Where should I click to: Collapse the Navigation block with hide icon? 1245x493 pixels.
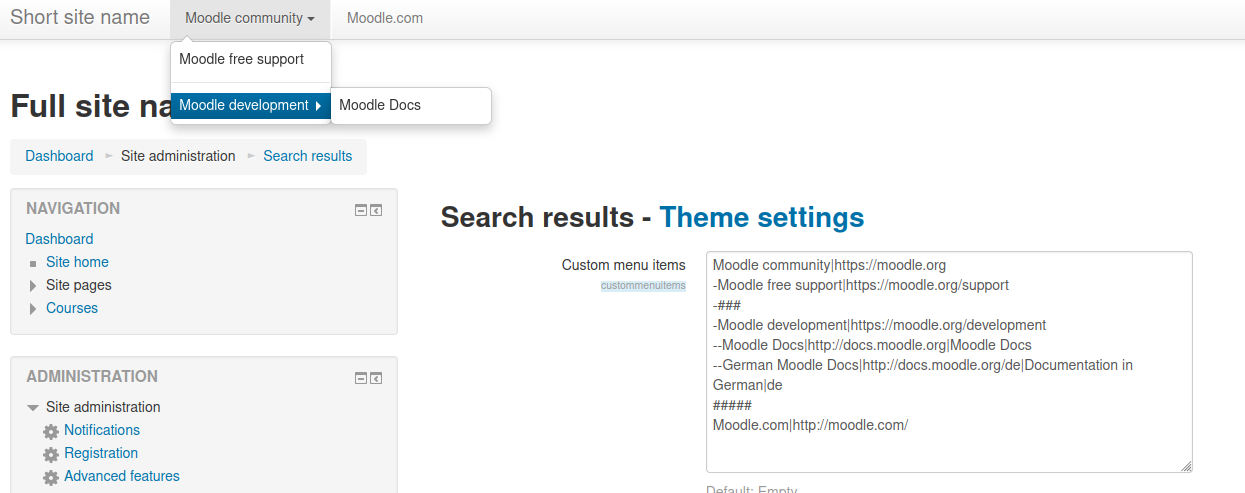[x=361, y=210]
